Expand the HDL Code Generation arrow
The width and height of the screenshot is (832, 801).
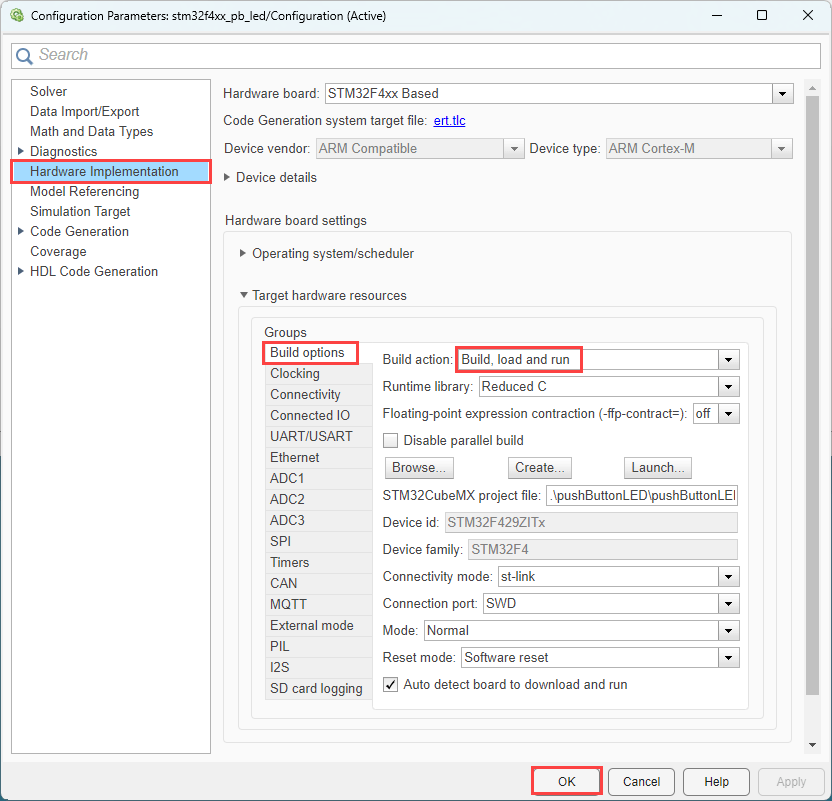tap(21, 271)
